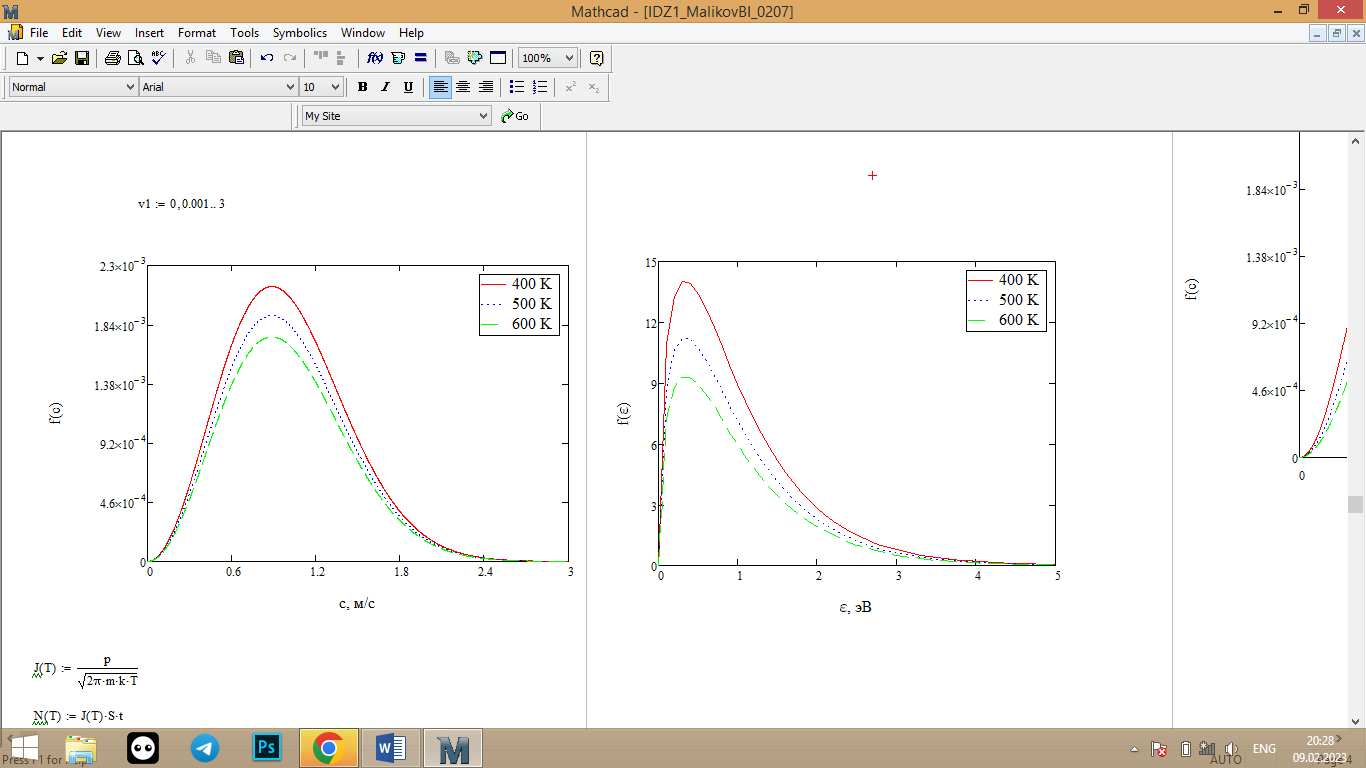Print the worksheet using printer icon
The width and height of the screenshot is (1366, 768).
tap(113, 58)
